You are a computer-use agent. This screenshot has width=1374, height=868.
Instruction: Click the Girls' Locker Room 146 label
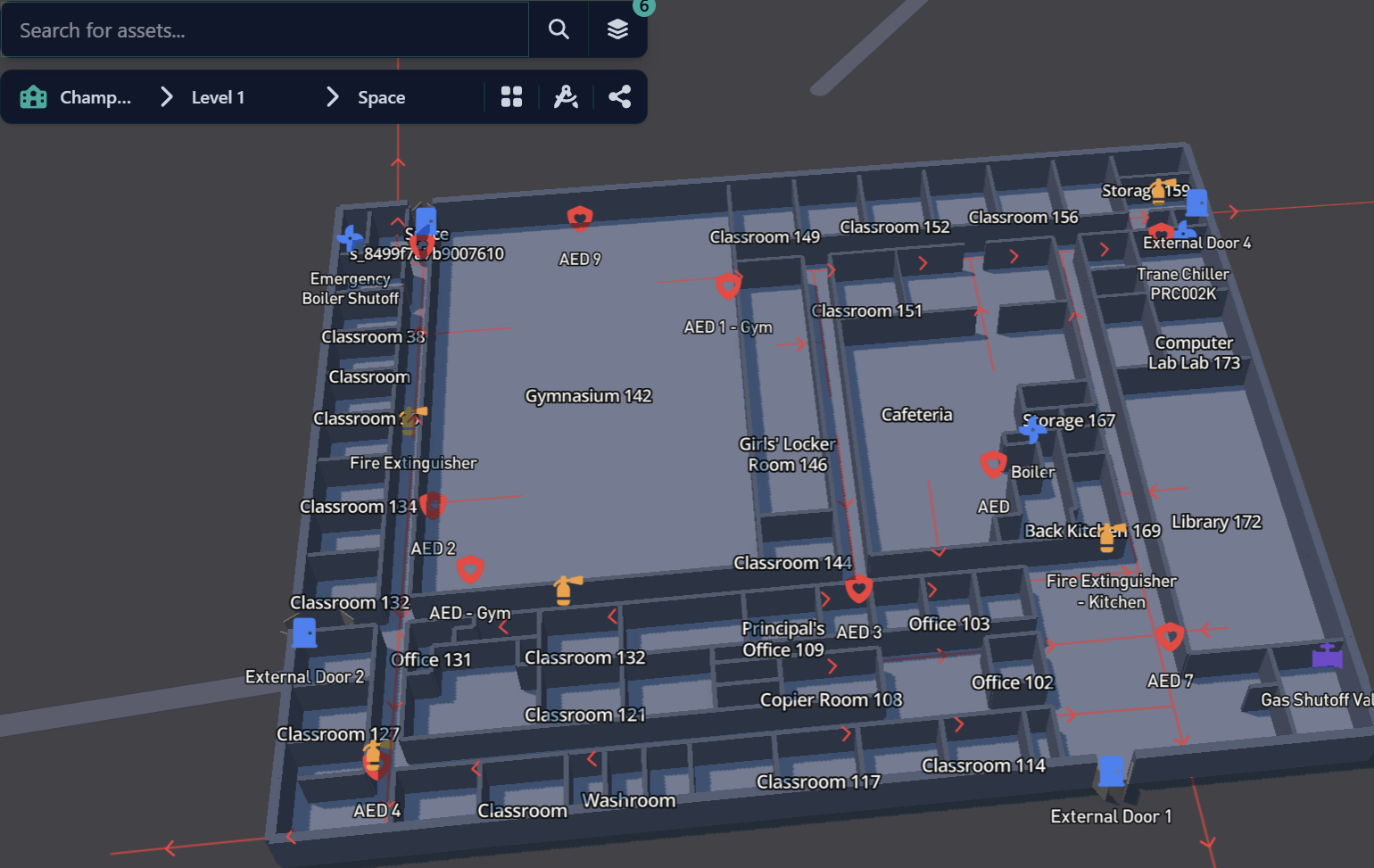788,454
